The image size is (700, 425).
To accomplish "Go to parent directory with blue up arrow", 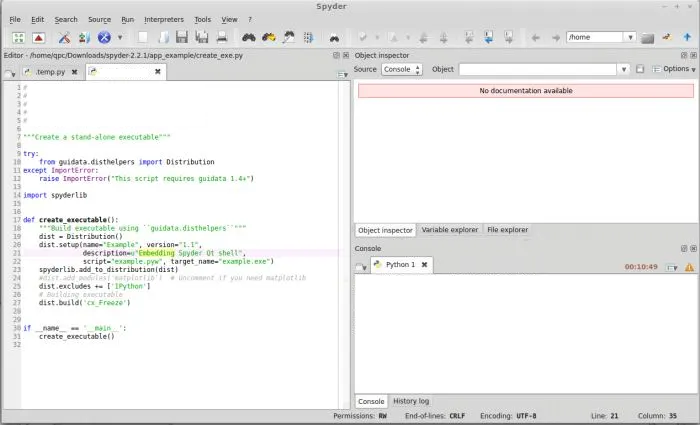I will pyautogui.click(x=687, y=37).
